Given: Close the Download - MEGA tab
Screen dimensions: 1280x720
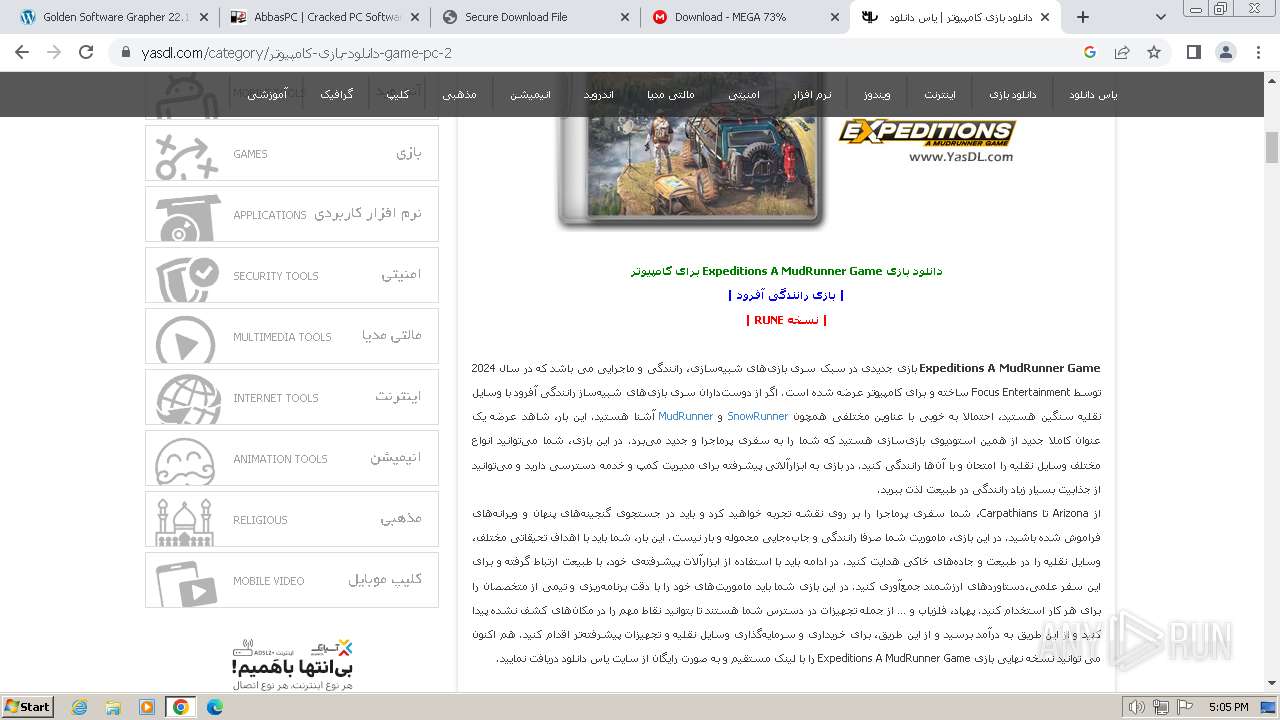Looking at the screenshot, I should pos(835,17).
